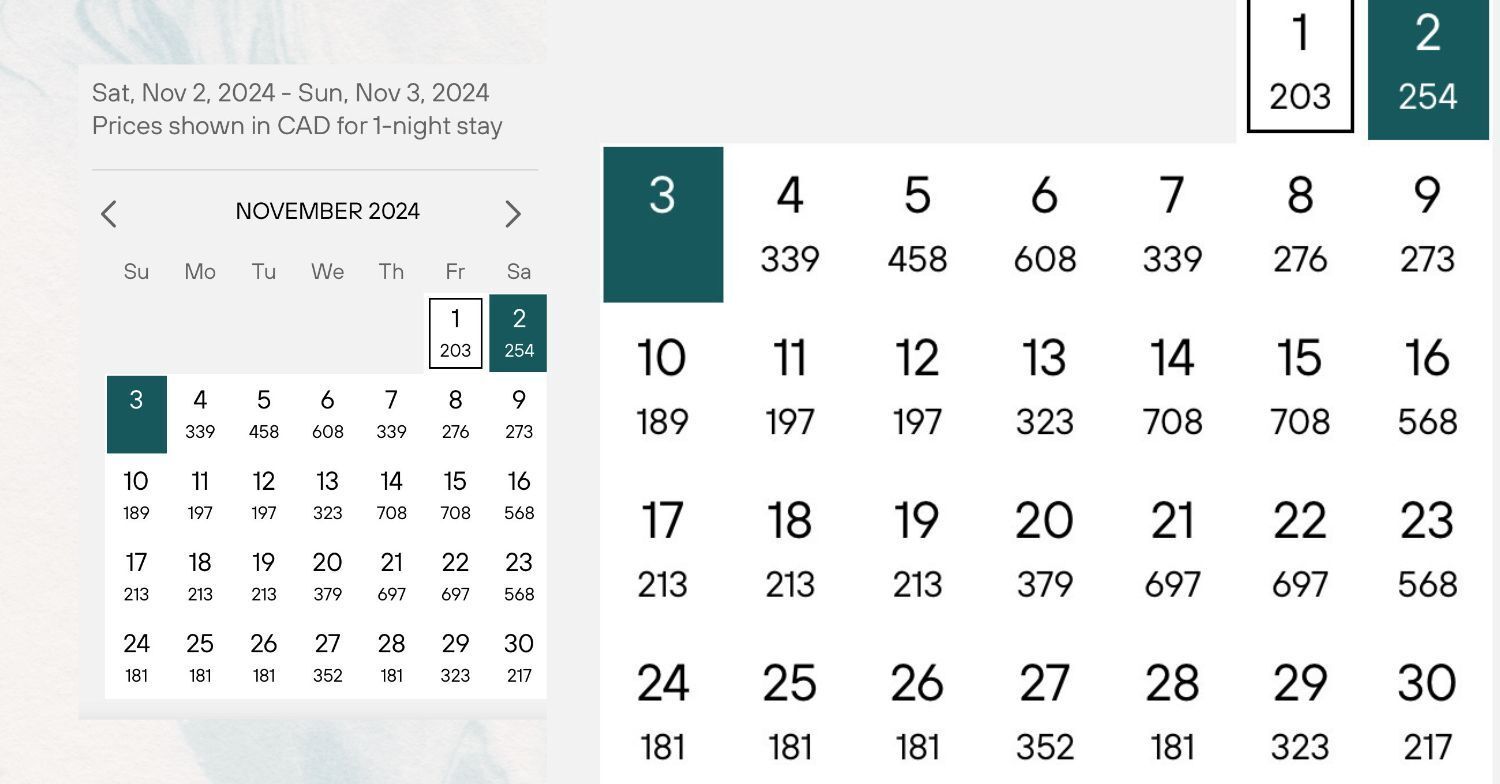
Task: Click the selected date 3 in large calendar
Action: click(x=663, y=223)
